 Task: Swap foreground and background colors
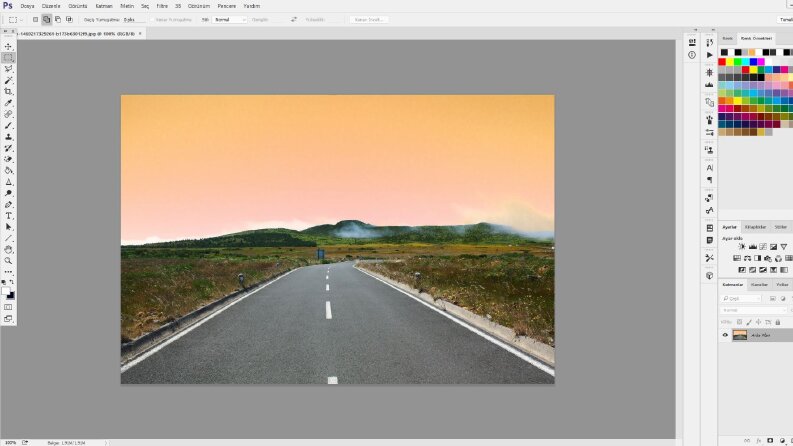(12, 282)
